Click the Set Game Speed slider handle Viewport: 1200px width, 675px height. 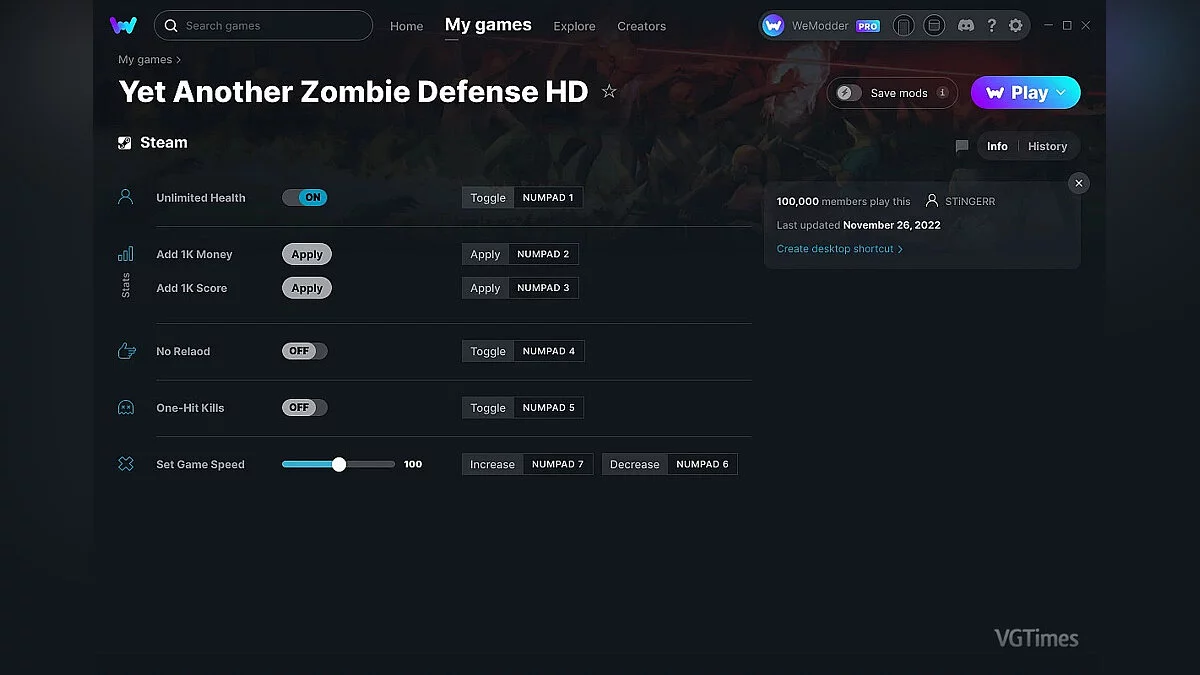[x=339, y=464]
